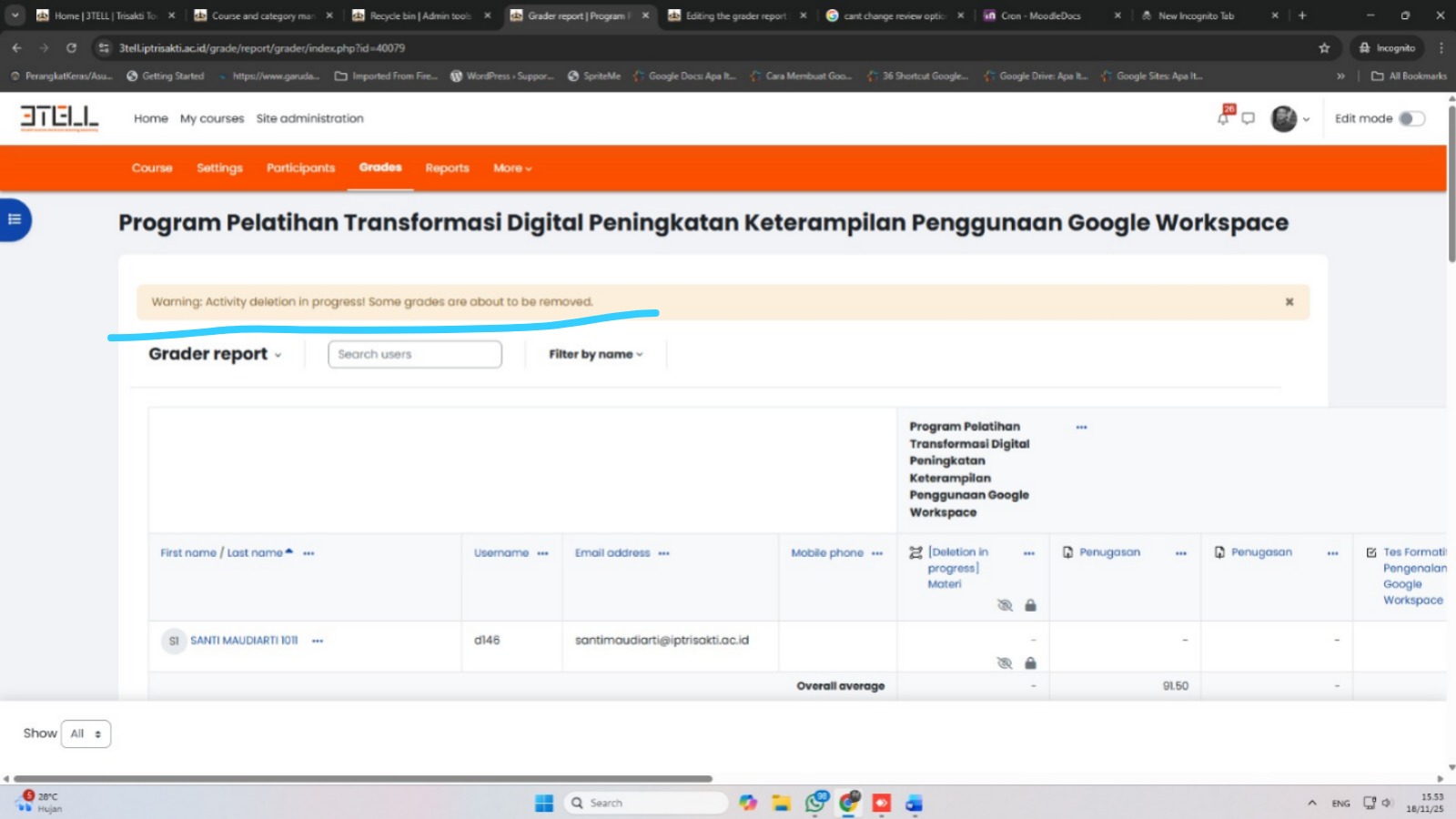
Task: Open the Show All rows selector
Action: [x=86, y=733]
